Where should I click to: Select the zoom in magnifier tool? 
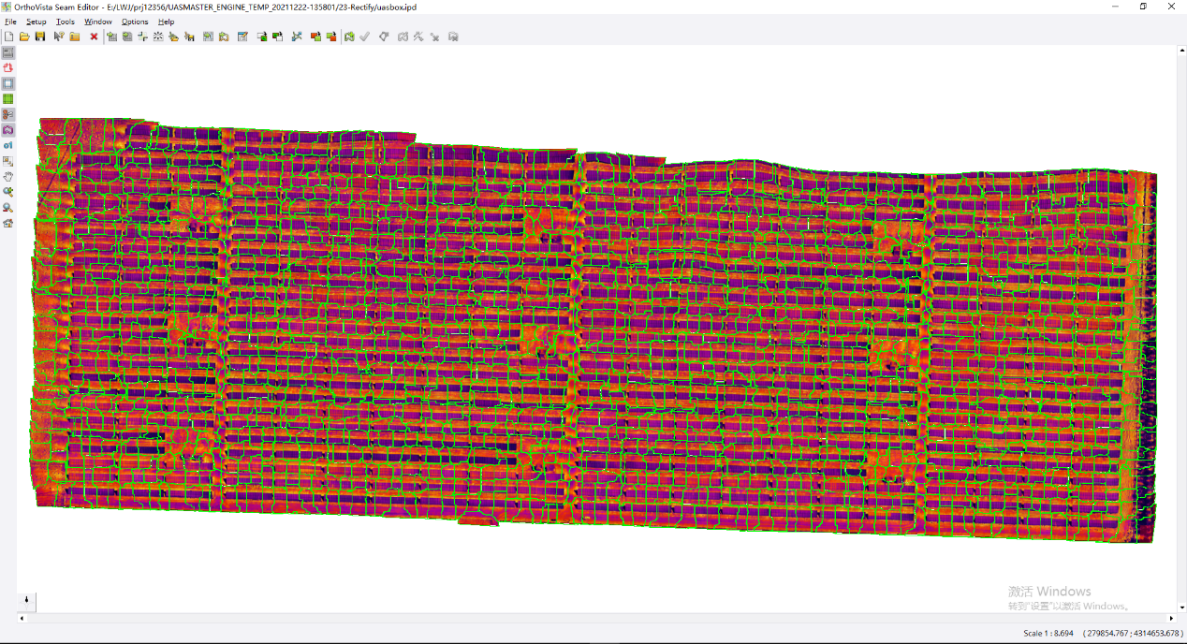point(8,191)
